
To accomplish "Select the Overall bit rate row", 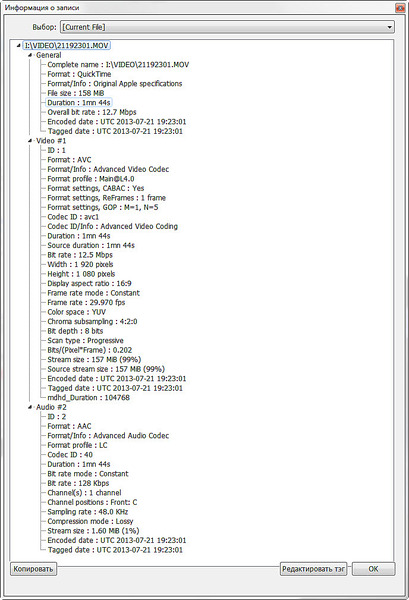I will tap(92, 112).
